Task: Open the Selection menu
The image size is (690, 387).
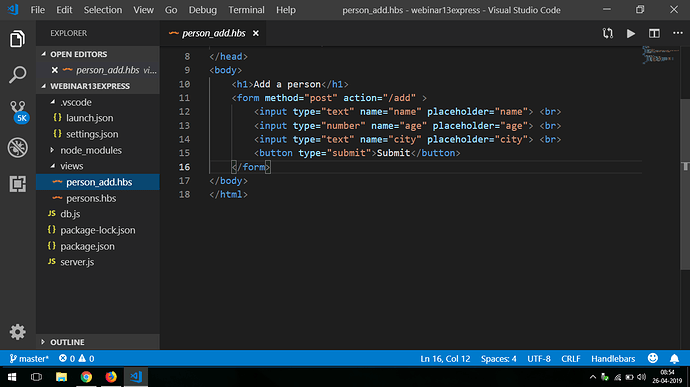Action: point(103,10)
